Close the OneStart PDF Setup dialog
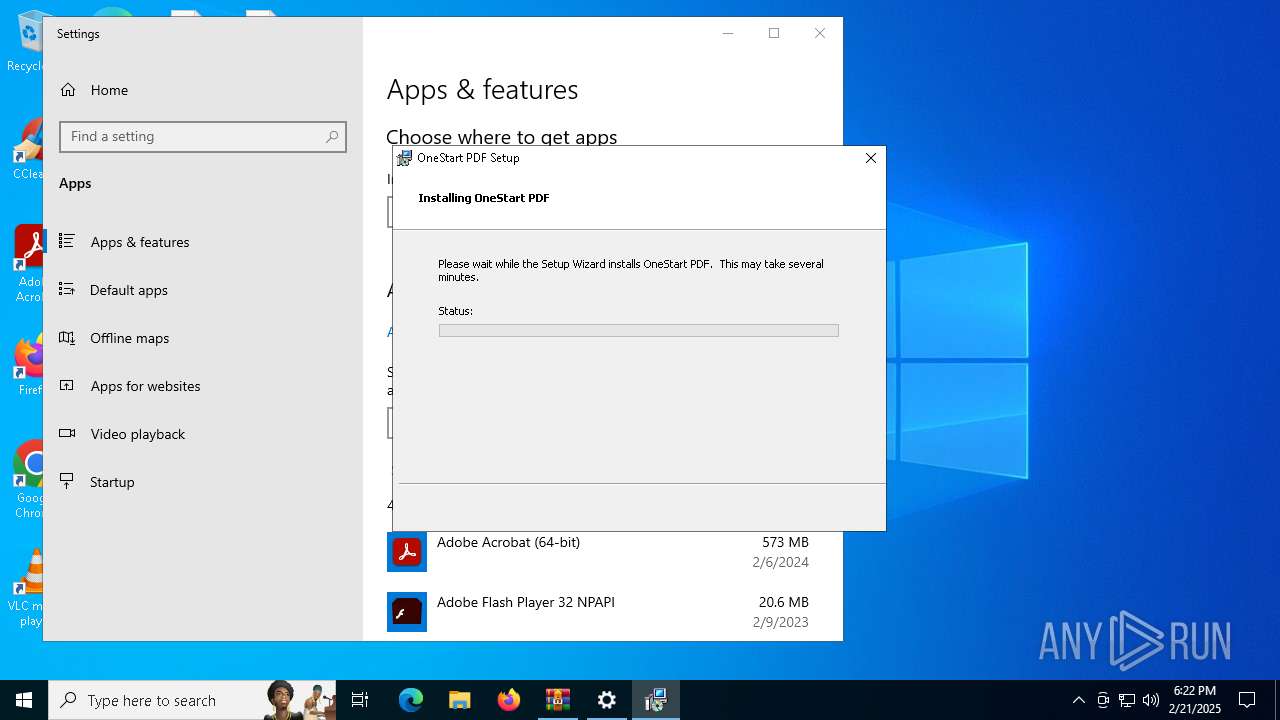The width and height of the screenshot is (1280, 720). click(x=870, y=158)
